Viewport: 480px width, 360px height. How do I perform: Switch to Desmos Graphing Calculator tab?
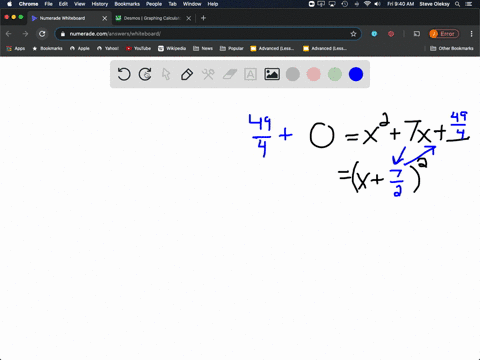coord(153,18)
